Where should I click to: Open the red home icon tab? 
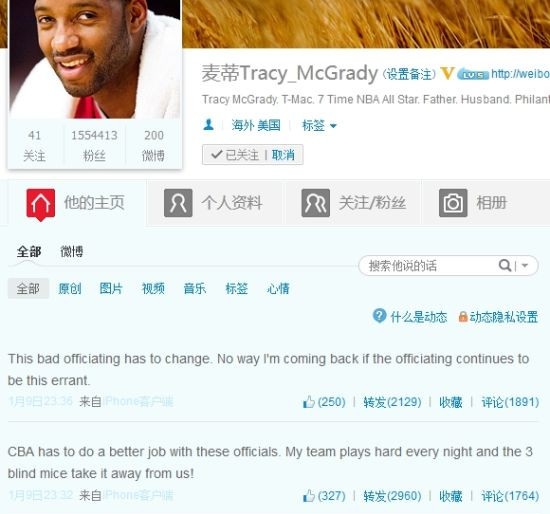41,205
